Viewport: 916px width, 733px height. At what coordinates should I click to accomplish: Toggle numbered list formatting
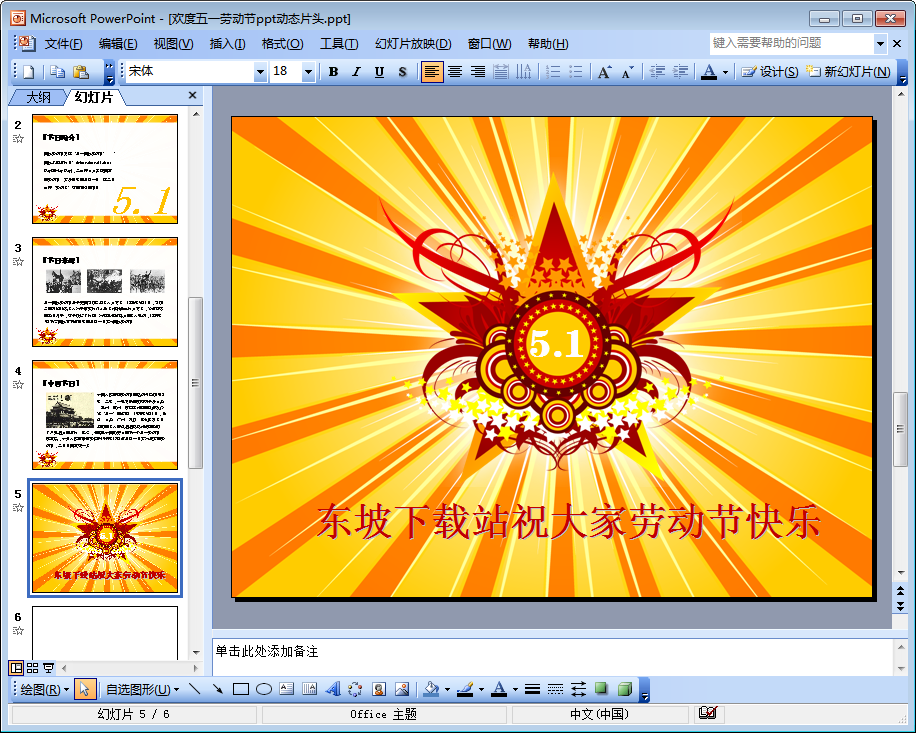click(x=553, y=72)
